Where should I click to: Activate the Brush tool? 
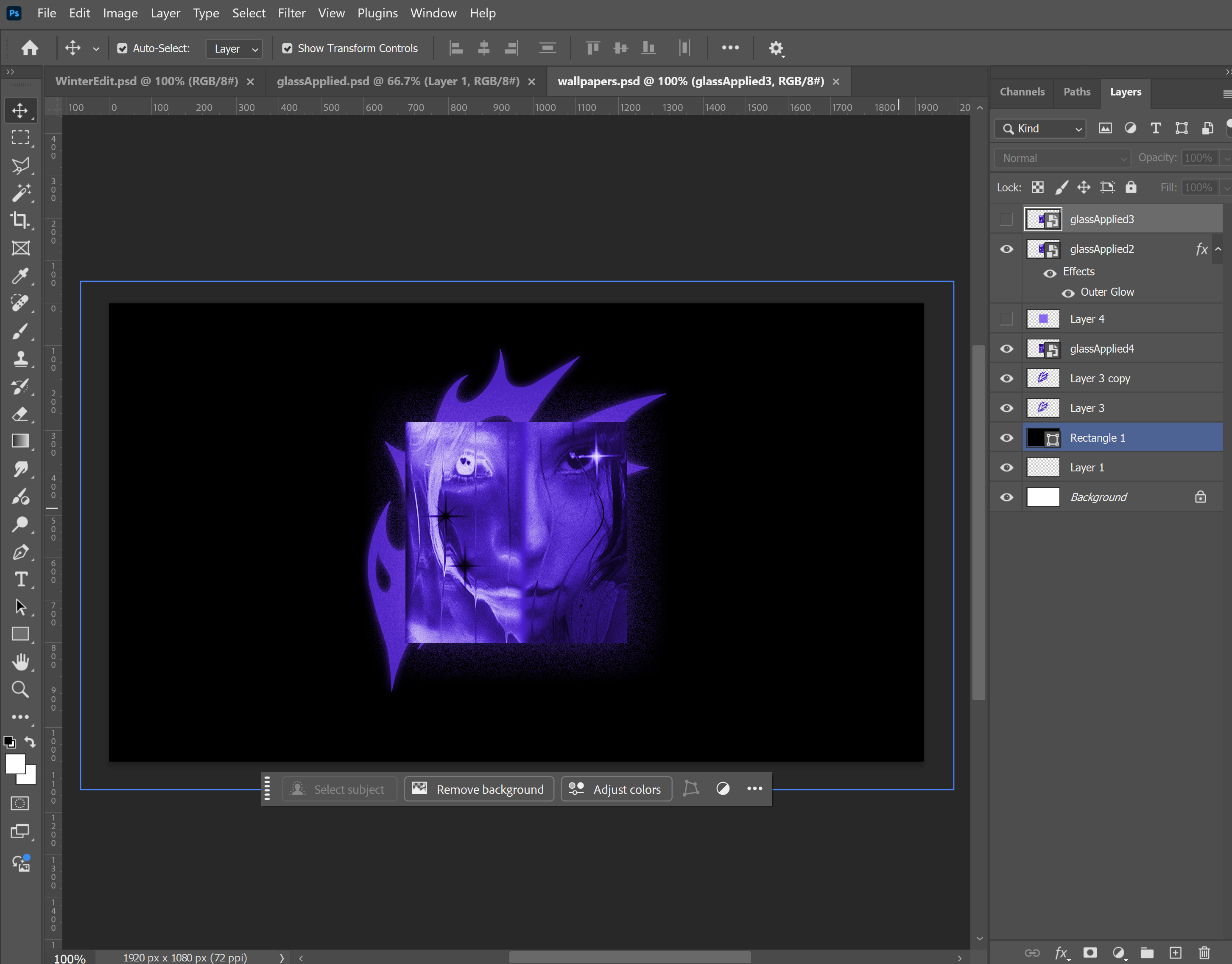[20, 331]
